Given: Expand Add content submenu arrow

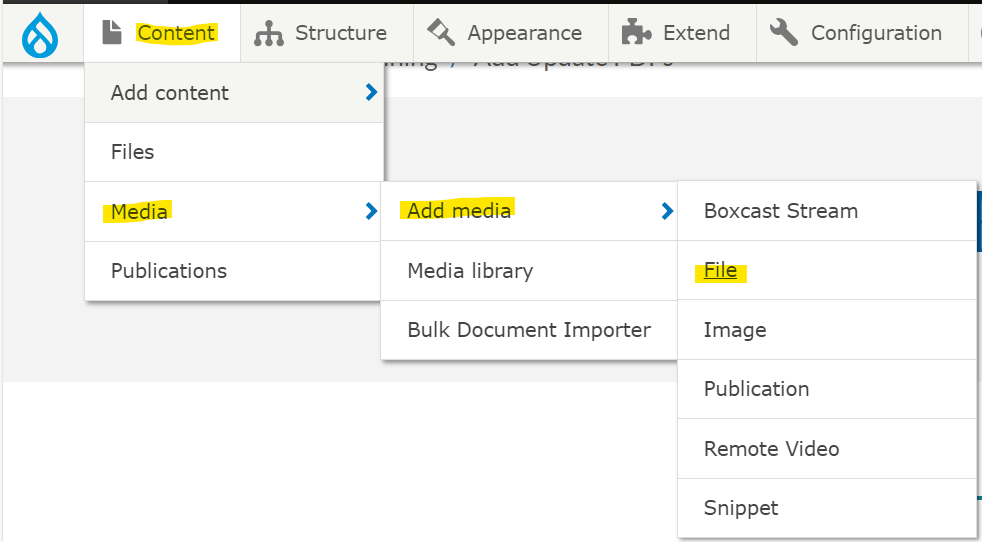Looking at the screenshot, I should pyautogui.click(x=371, y=93).
